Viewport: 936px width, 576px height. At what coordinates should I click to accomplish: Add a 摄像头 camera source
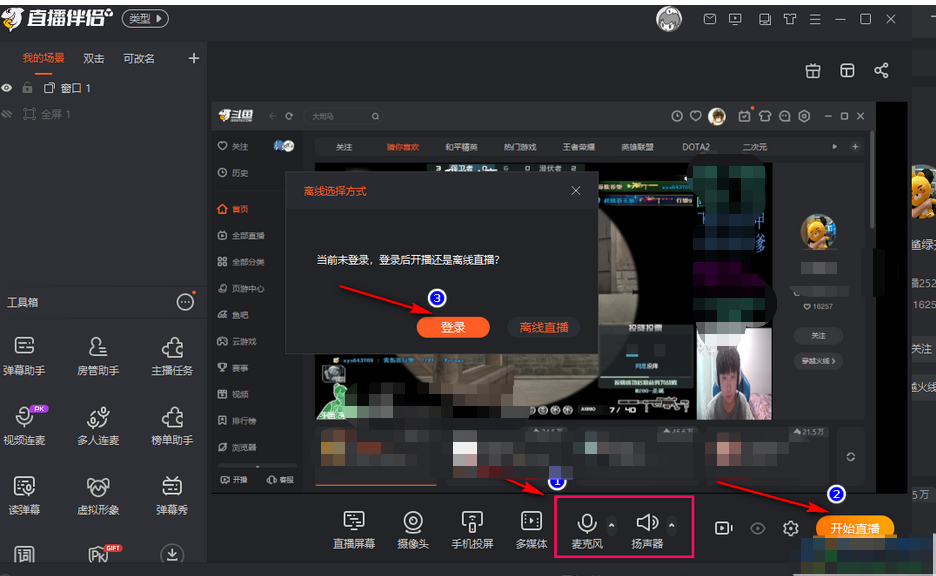413,527
